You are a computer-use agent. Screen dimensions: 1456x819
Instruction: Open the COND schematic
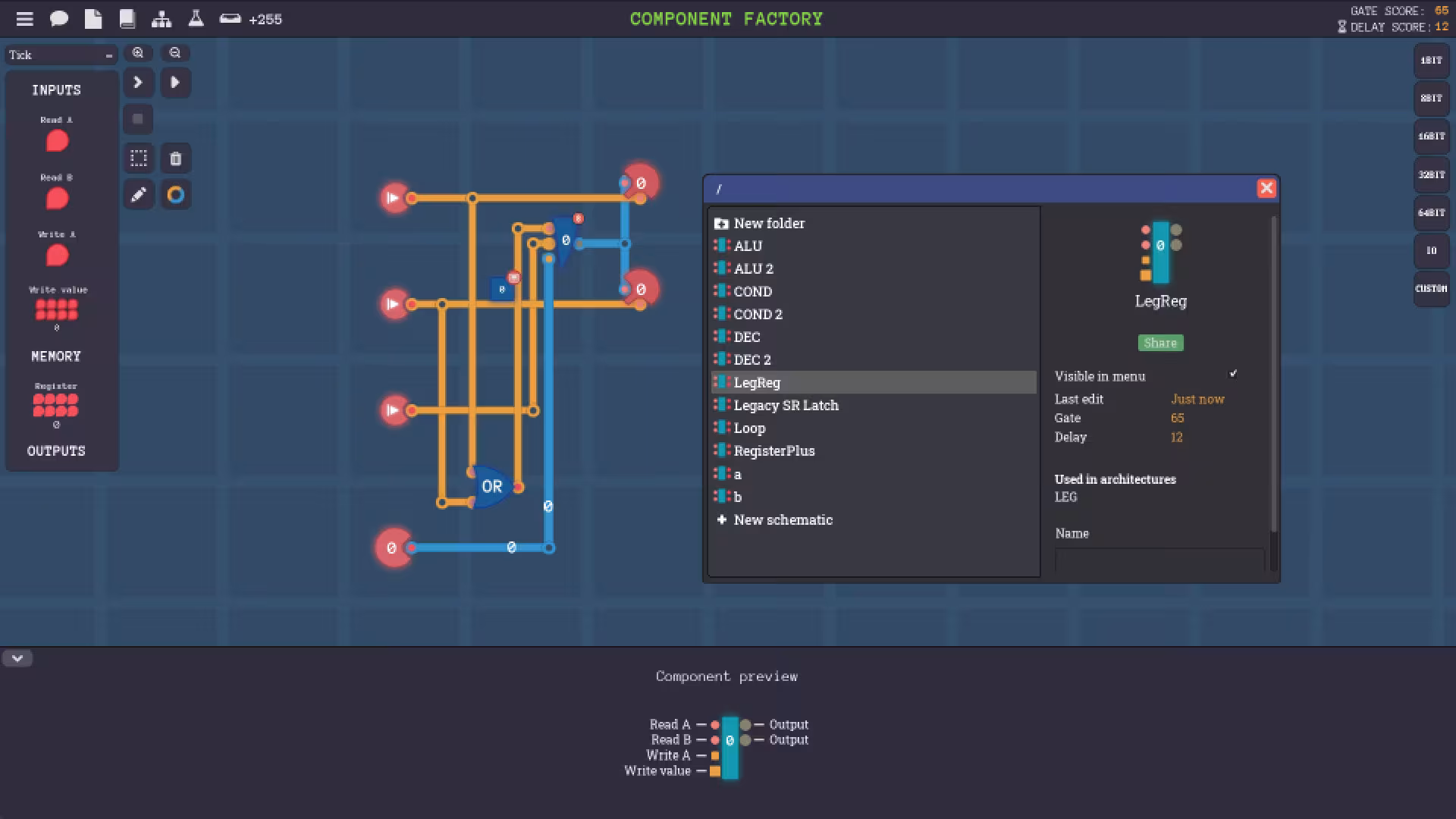[874, 291]
